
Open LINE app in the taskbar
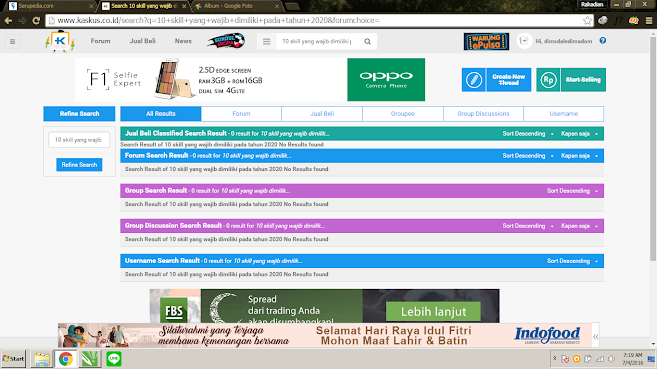(x=114, y=359)
